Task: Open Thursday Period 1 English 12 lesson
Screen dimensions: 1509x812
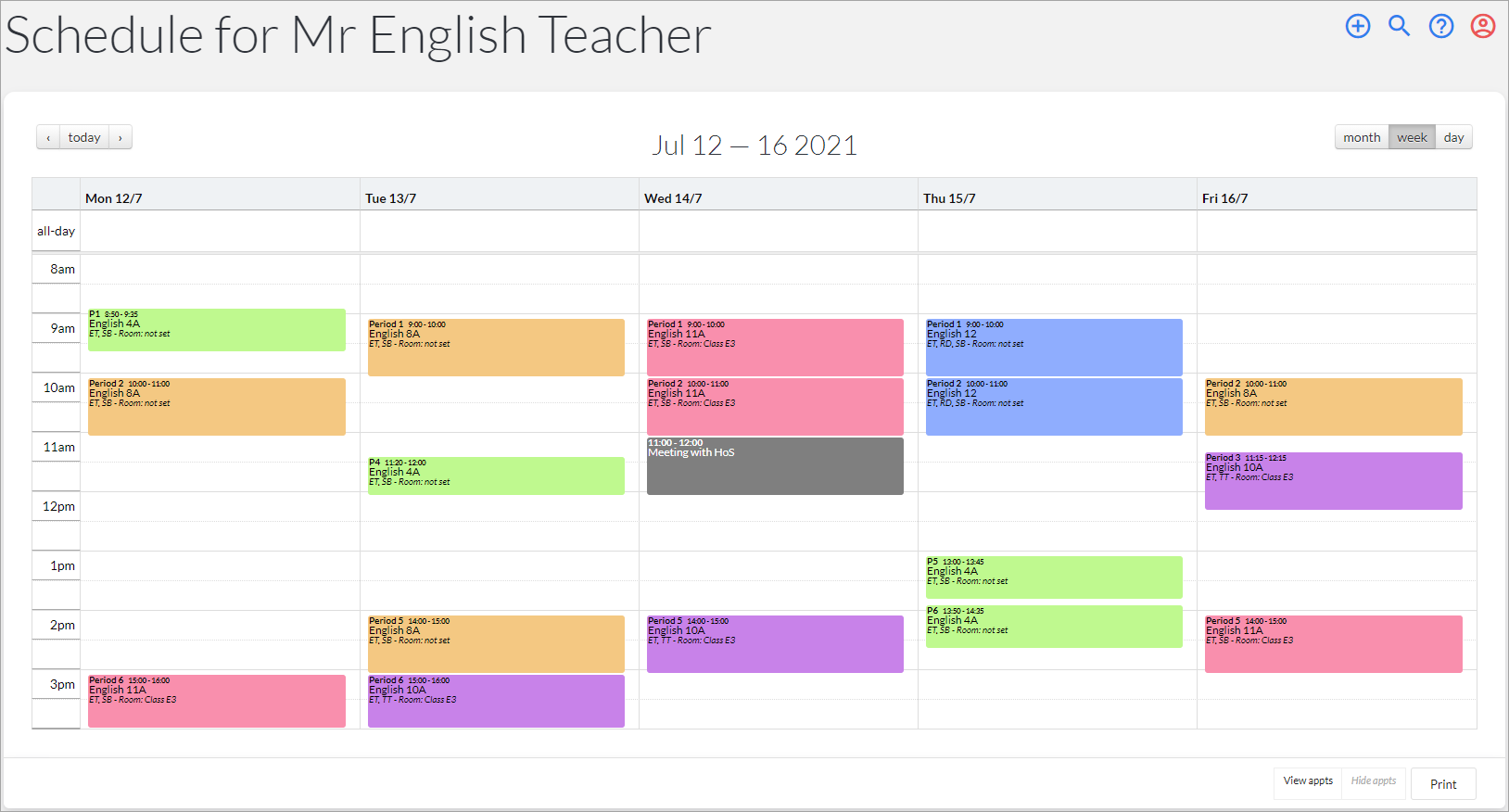Action: point(1054,348)
